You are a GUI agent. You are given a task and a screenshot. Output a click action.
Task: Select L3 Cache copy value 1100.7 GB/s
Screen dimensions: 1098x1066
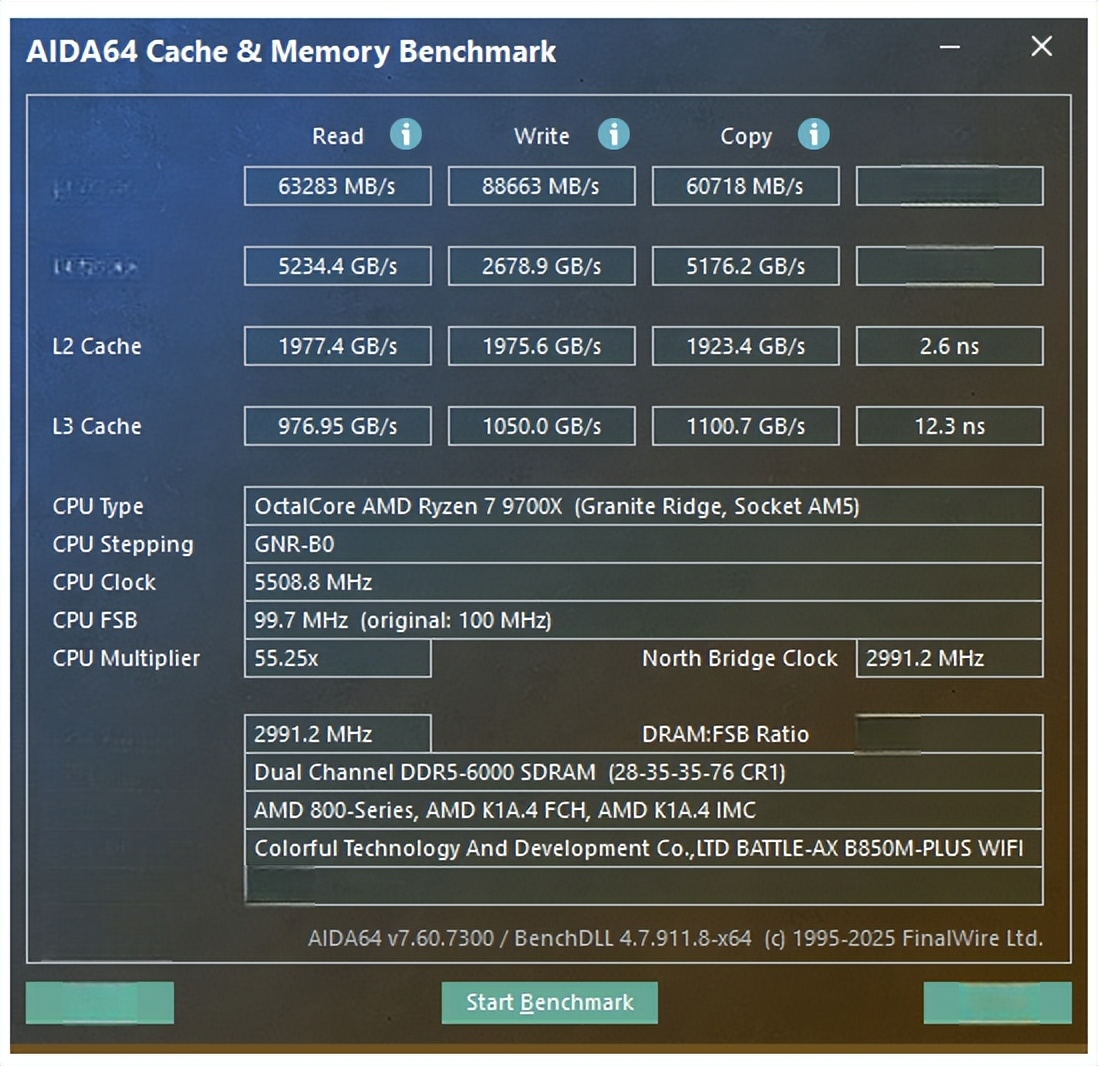745,426
